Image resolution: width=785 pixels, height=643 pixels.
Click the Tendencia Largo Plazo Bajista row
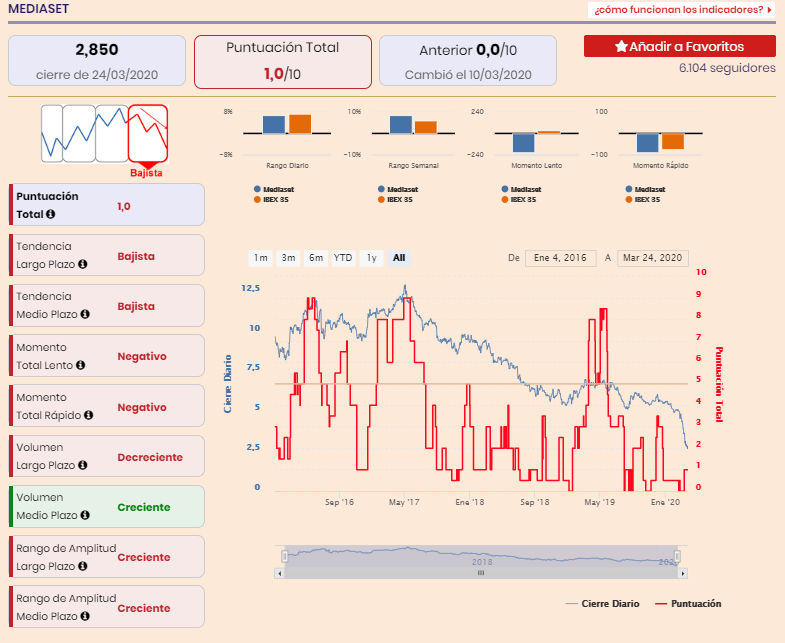point(107,255)
